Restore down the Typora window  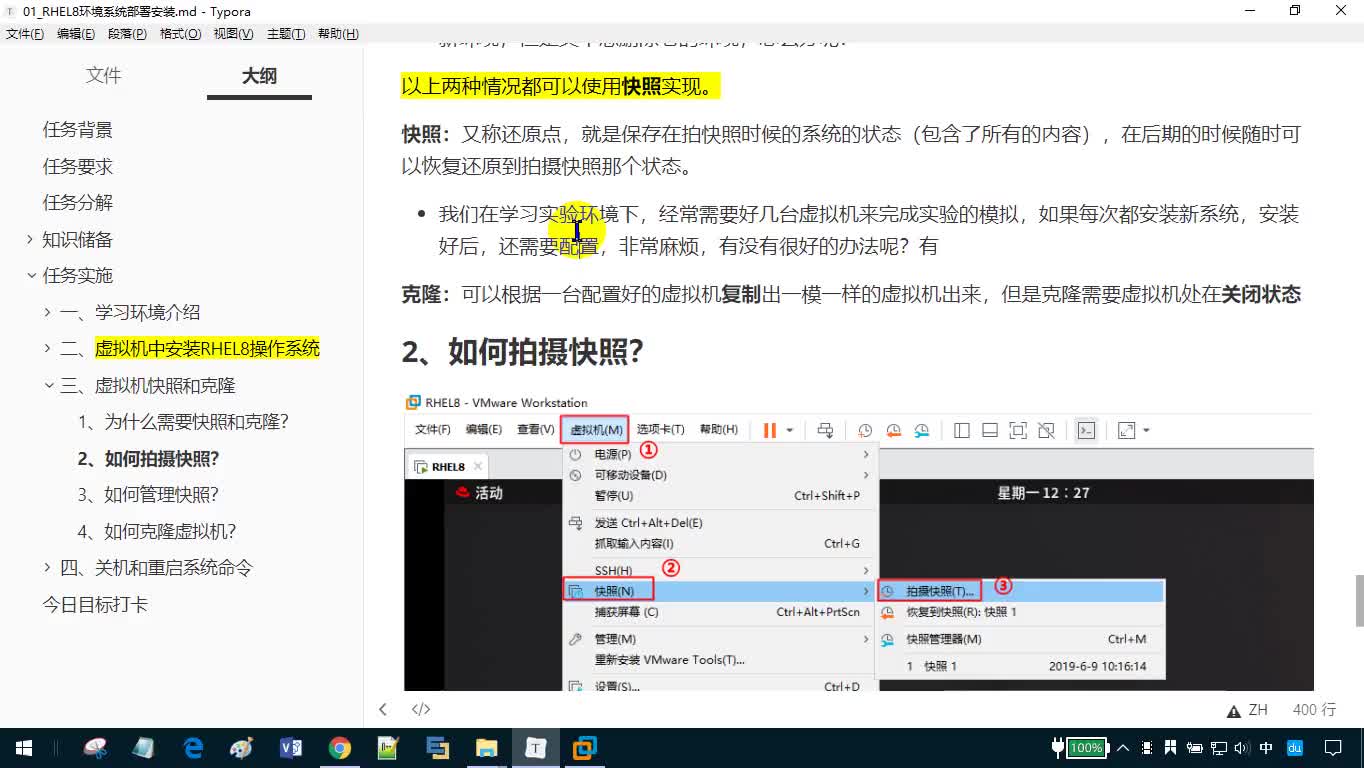(1295, 11)
